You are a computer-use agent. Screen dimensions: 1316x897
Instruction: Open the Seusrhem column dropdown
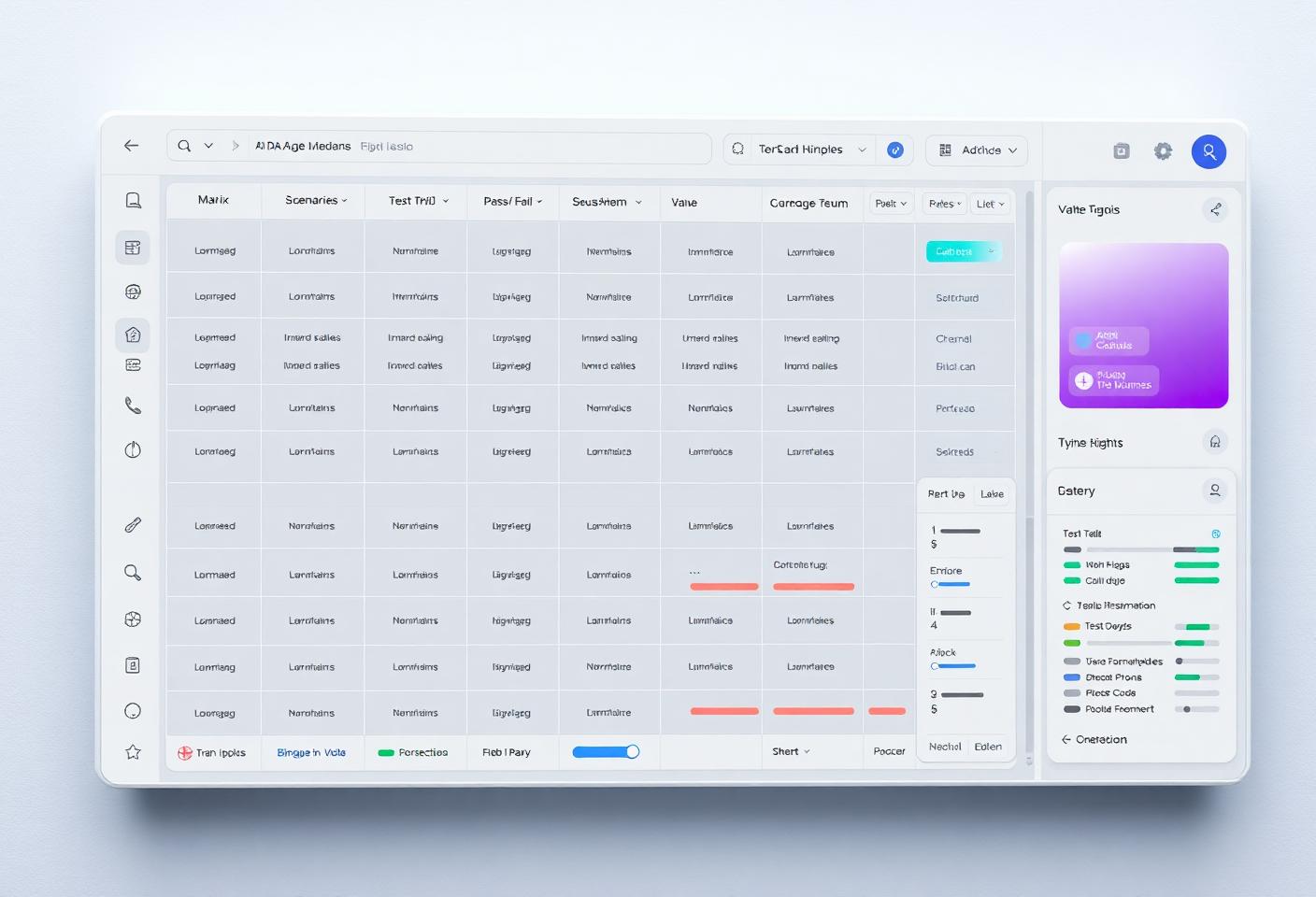click(x=638, y=202)
